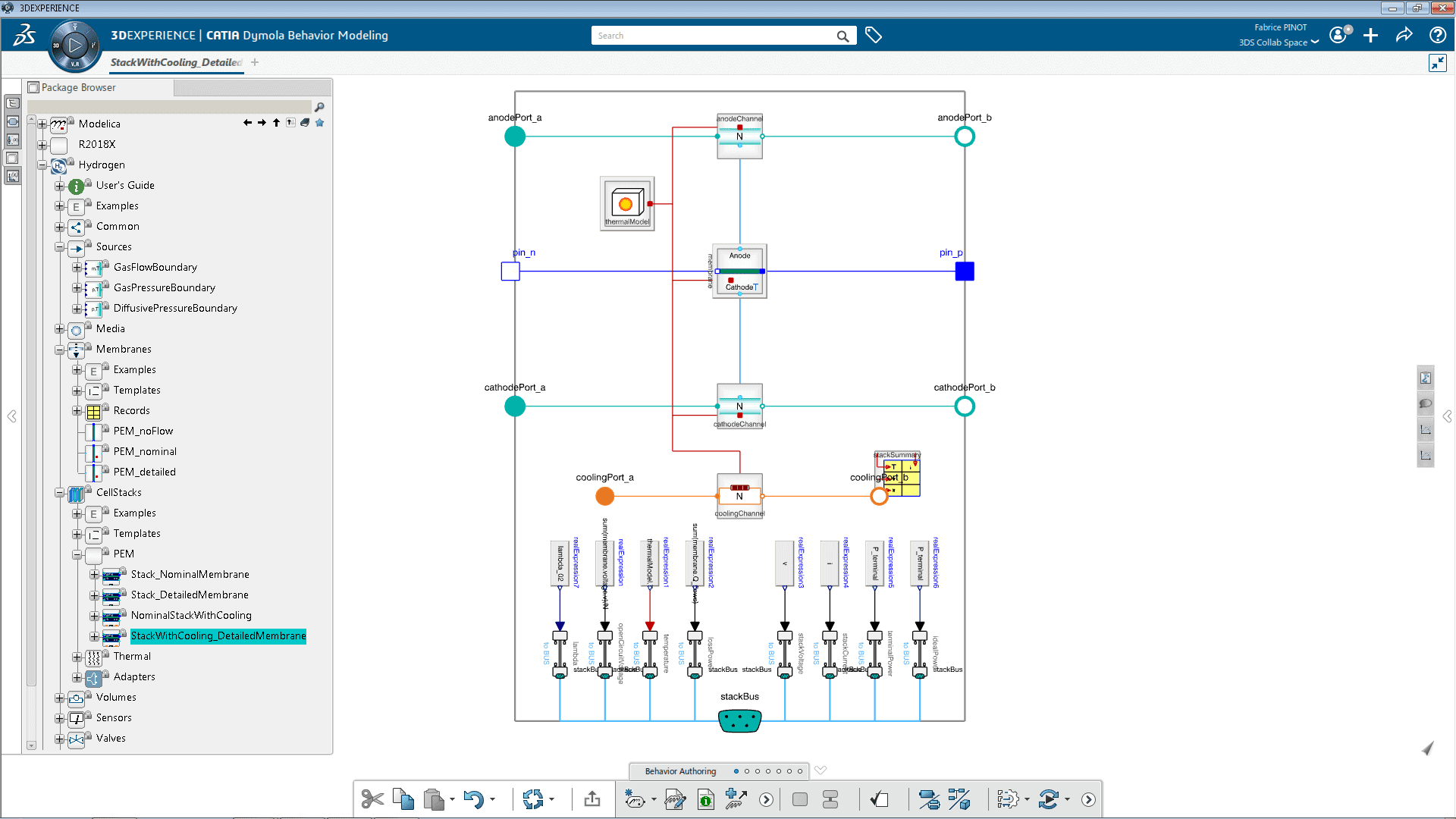Click the Share export icon in bottom toolbar
Screen dimensions: 1456x819
(x=592, y=799)
